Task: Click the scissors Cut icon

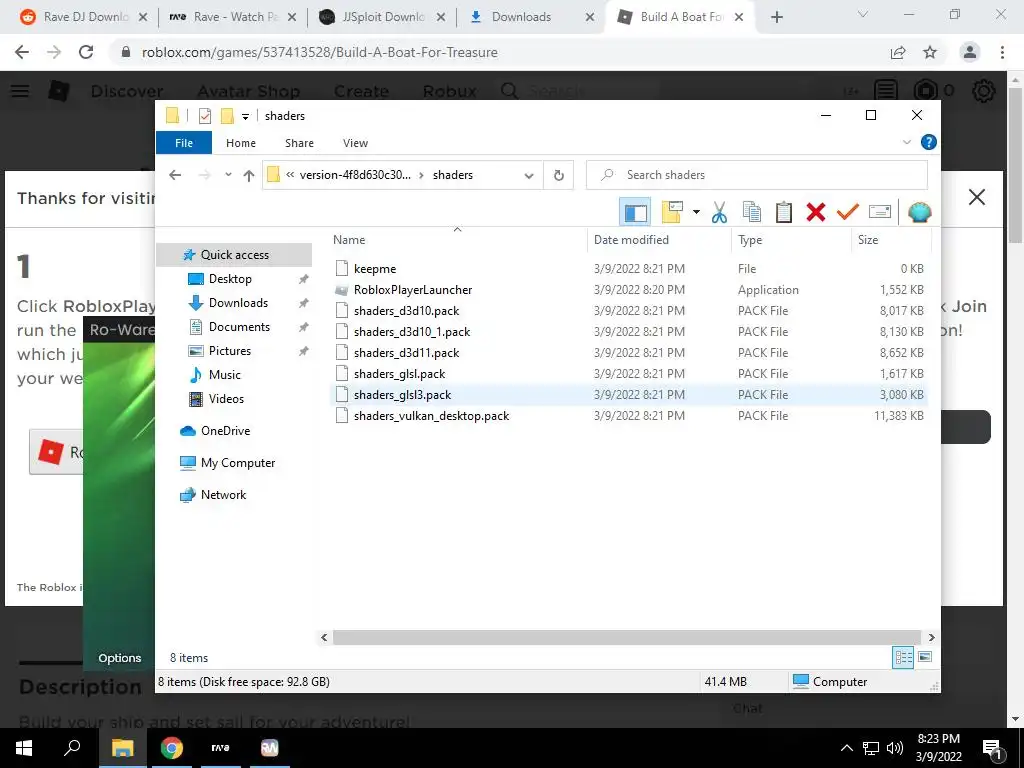Action: 719,212
